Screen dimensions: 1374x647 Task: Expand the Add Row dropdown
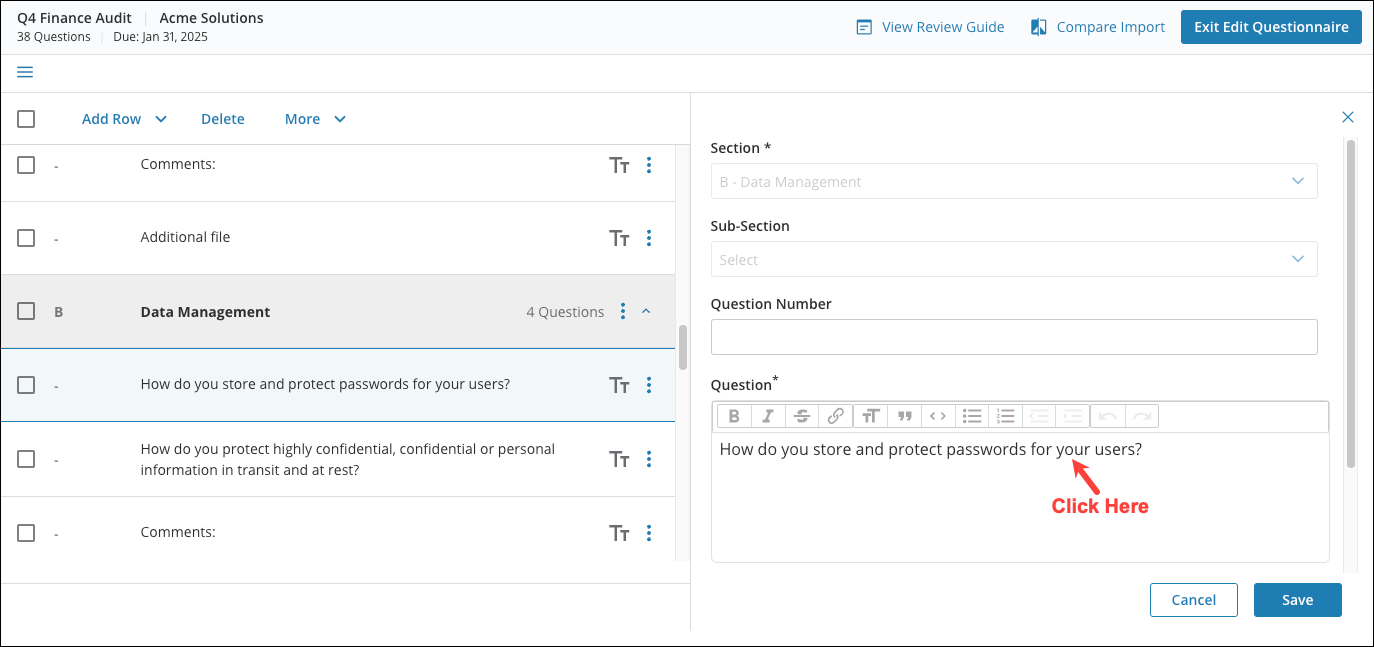click(x=123, y=118)
